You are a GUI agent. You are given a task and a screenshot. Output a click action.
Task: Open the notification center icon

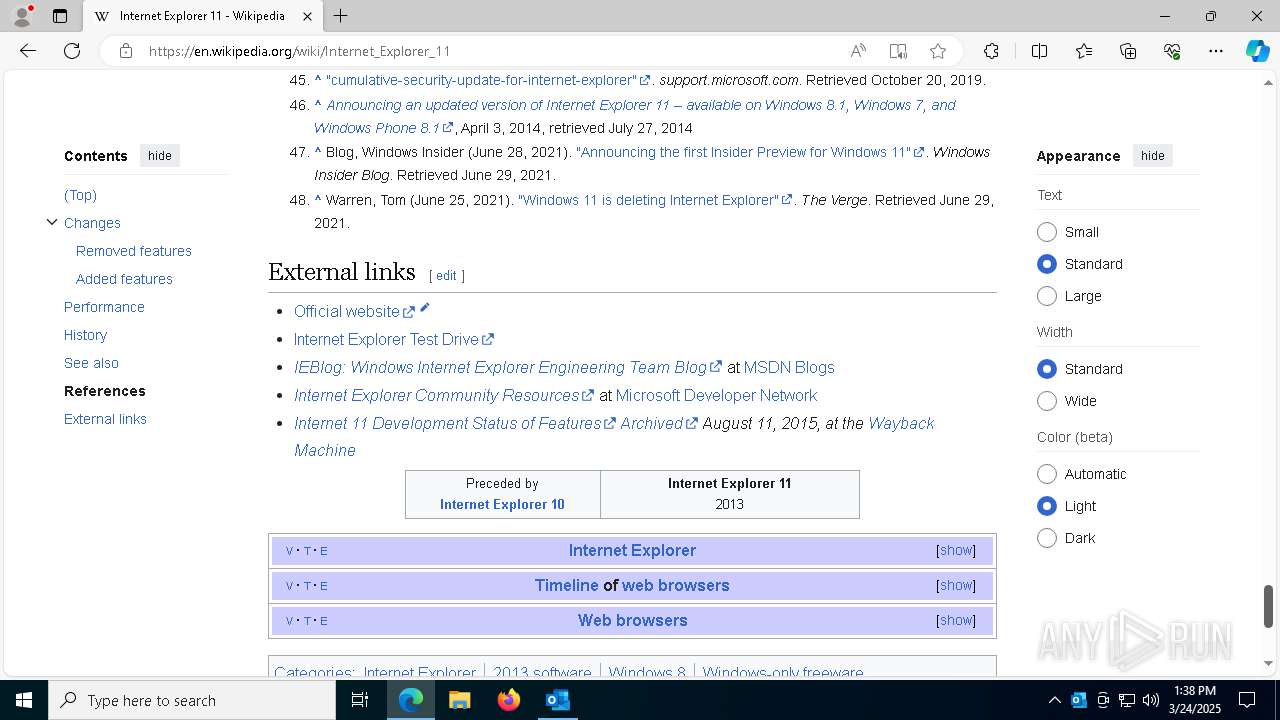tap(1247, 700)
